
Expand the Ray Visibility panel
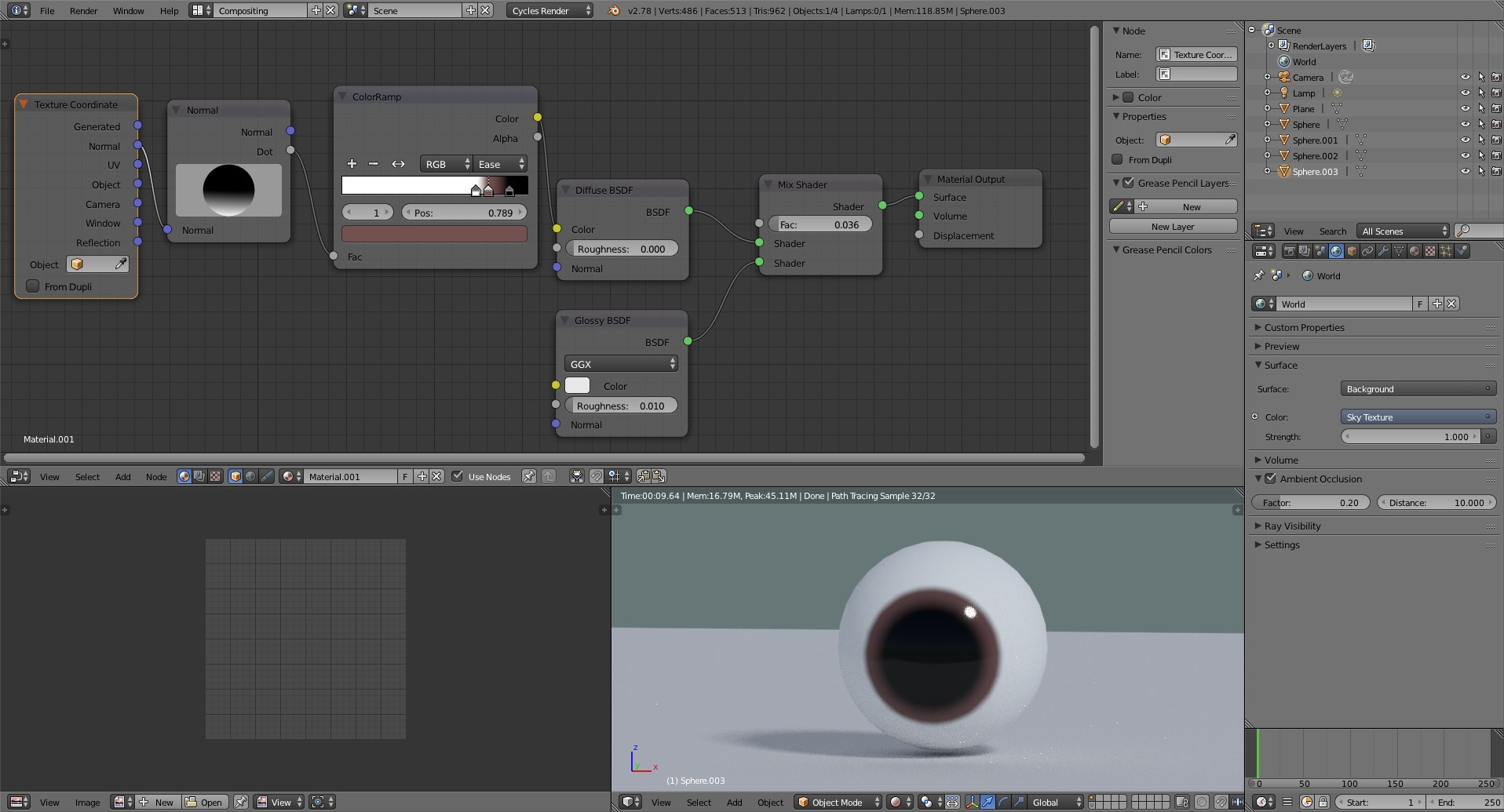(1292, 526)
